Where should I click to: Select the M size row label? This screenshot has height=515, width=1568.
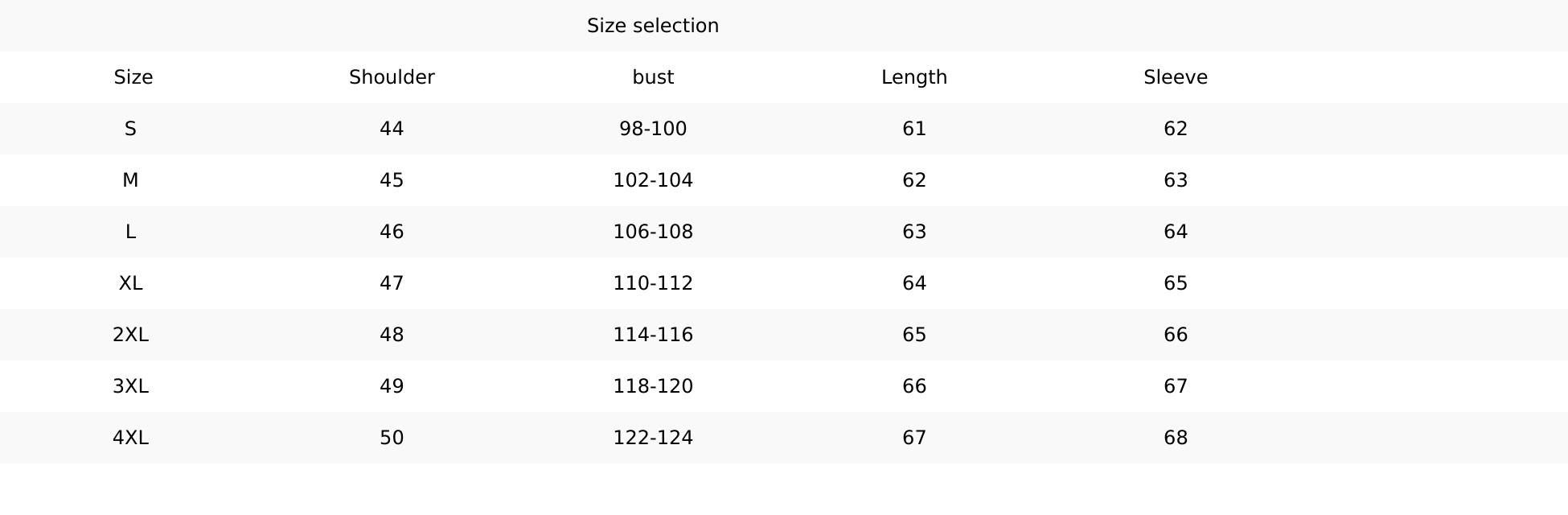point(130,180)
